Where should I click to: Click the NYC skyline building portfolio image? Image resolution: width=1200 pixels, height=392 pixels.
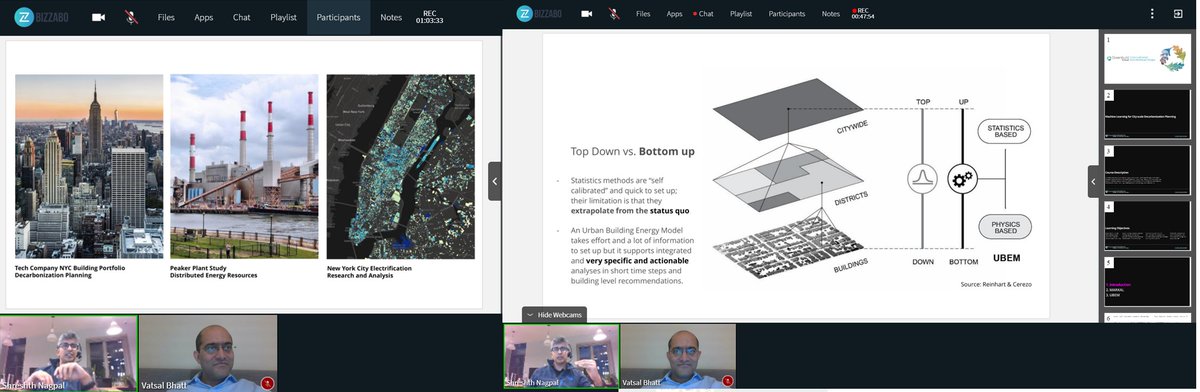89,166
